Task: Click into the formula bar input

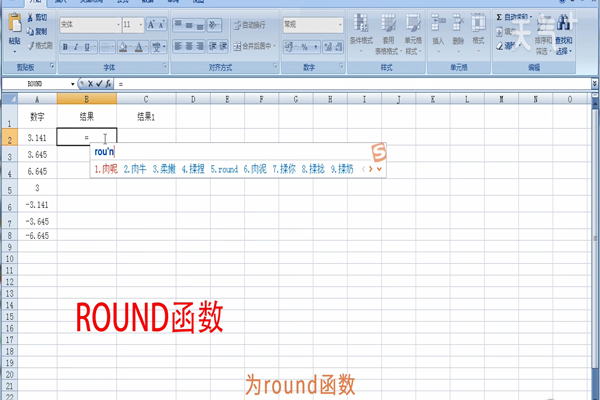Action: (352, 84)
